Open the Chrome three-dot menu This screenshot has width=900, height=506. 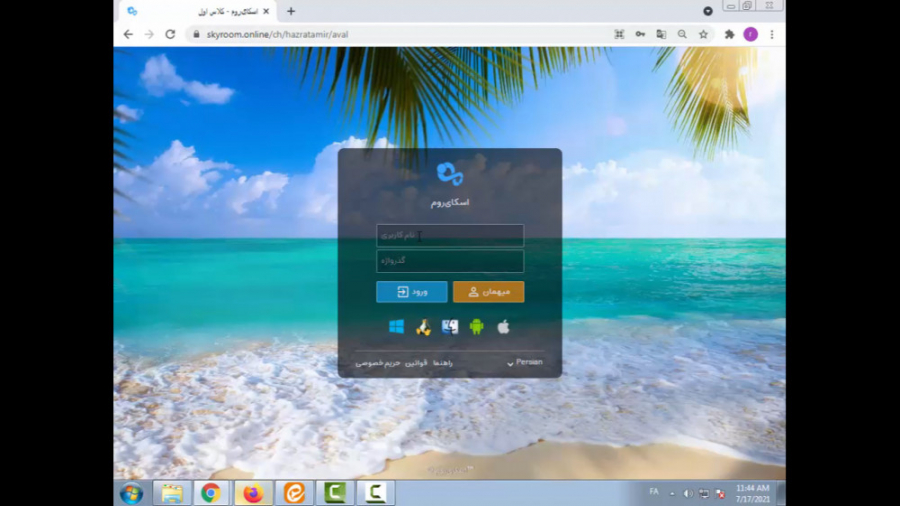(x=772, y=34)
